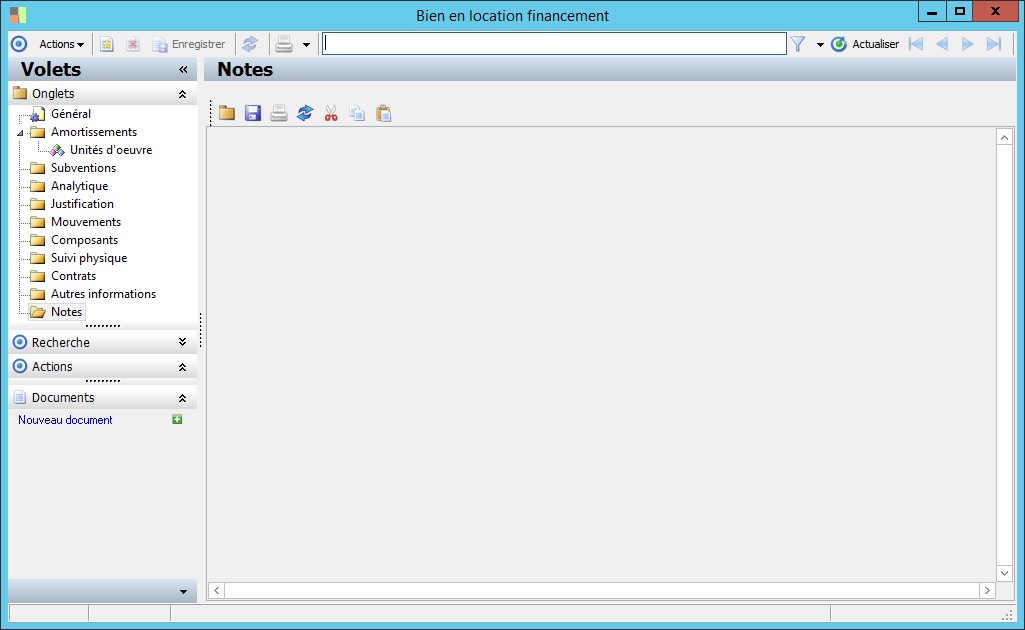
Task: Open the dropdown arrow at Volets panel bottom
Action: click(183, 592)
